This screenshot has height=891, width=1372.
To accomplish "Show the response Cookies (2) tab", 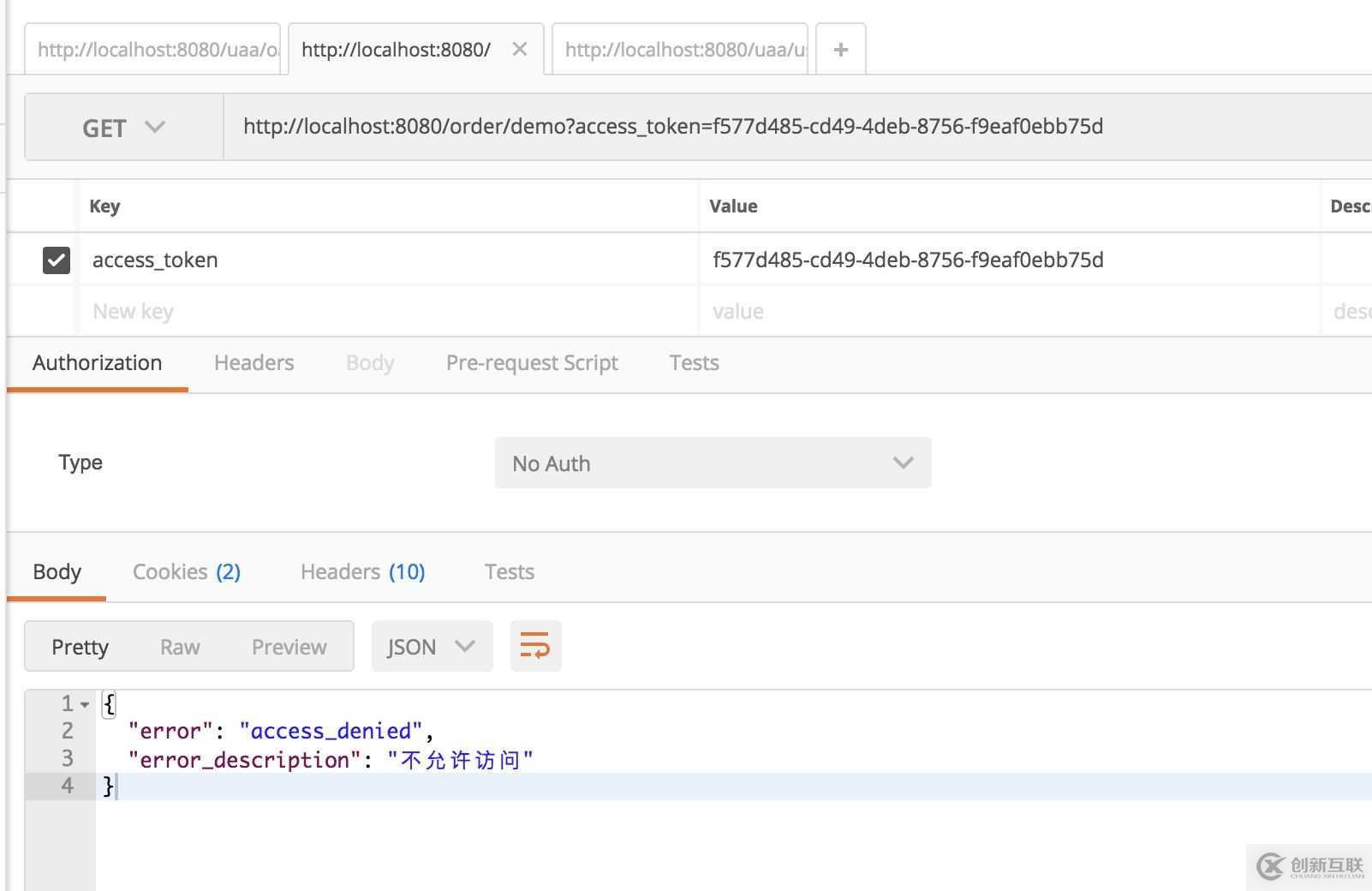I will coord(186,571).
